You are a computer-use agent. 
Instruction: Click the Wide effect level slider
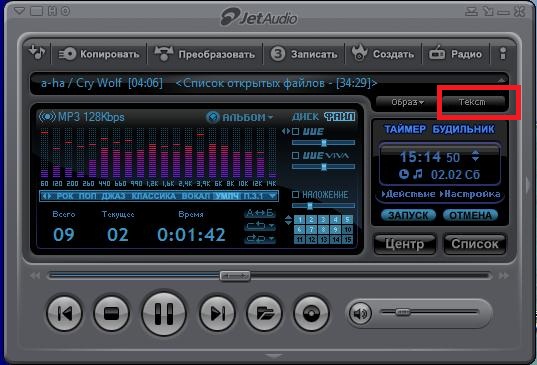[324, 143]
